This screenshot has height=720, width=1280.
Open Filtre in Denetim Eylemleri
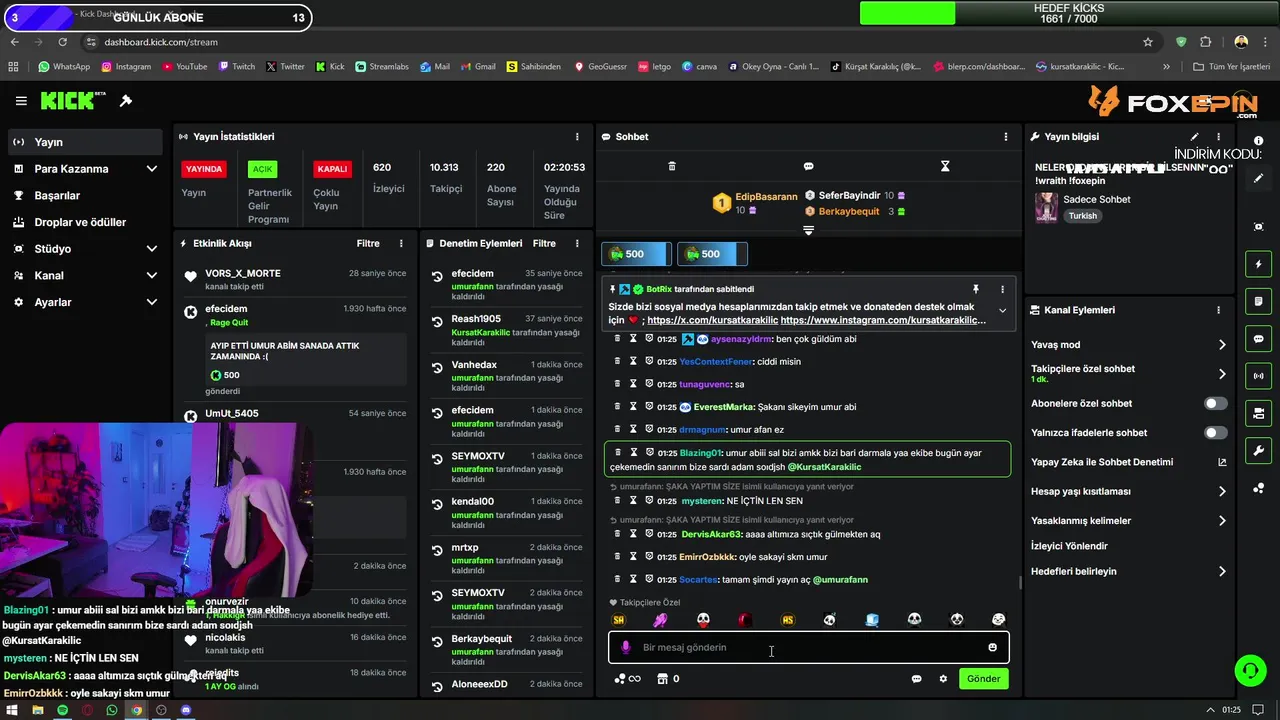[x=544, y=243]
